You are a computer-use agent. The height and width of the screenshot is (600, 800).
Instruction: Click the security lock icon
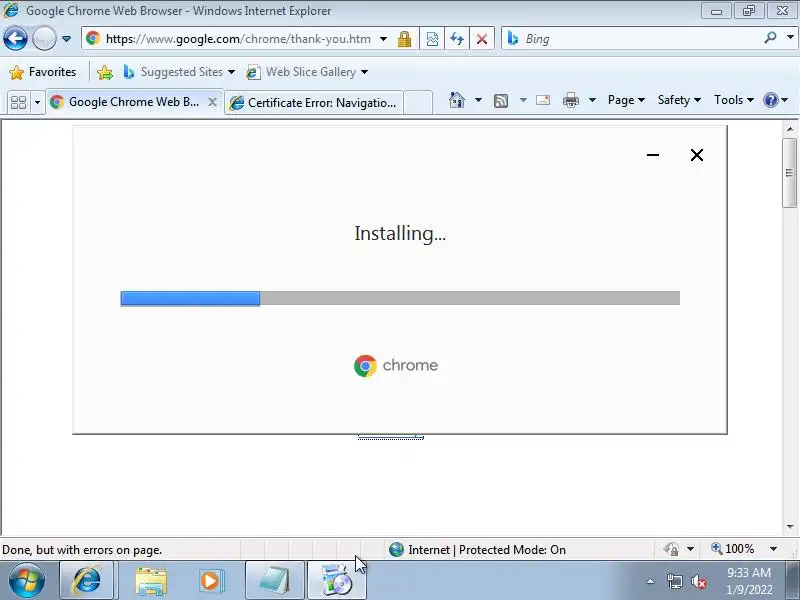tap(405, 39)
